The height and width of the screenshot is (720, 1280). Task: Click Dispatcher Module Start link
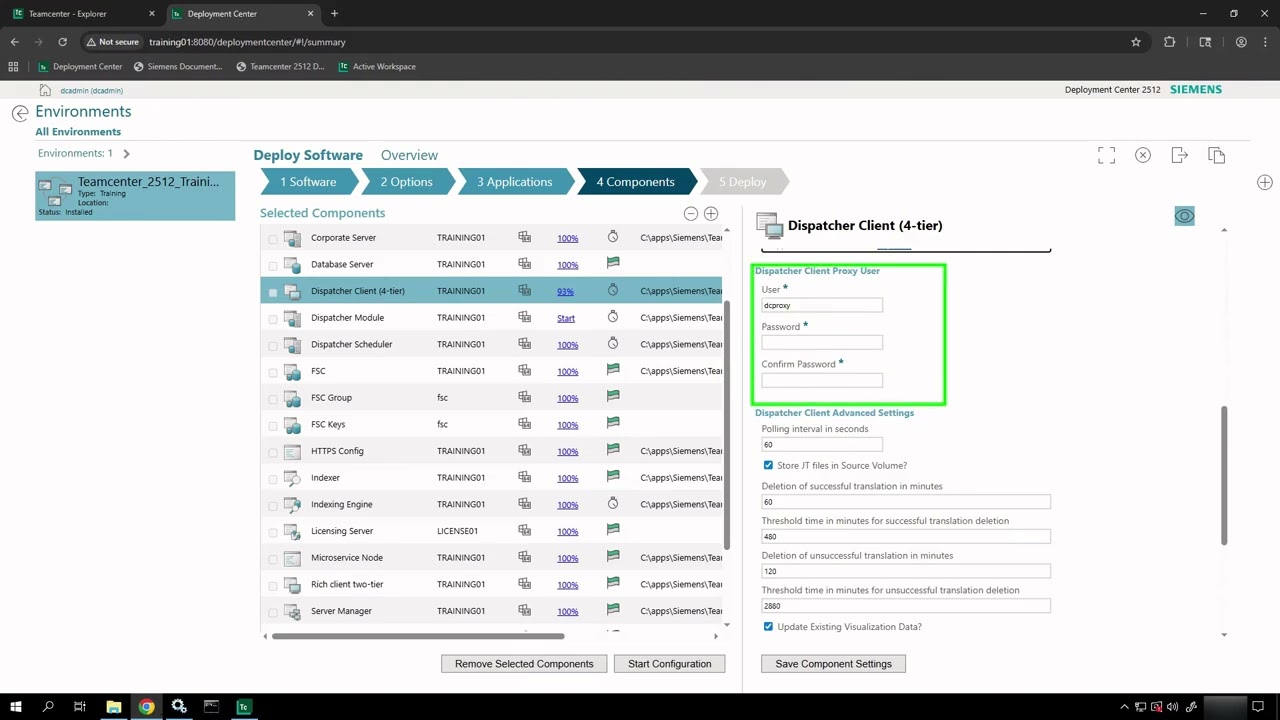(x=566, y=318)
